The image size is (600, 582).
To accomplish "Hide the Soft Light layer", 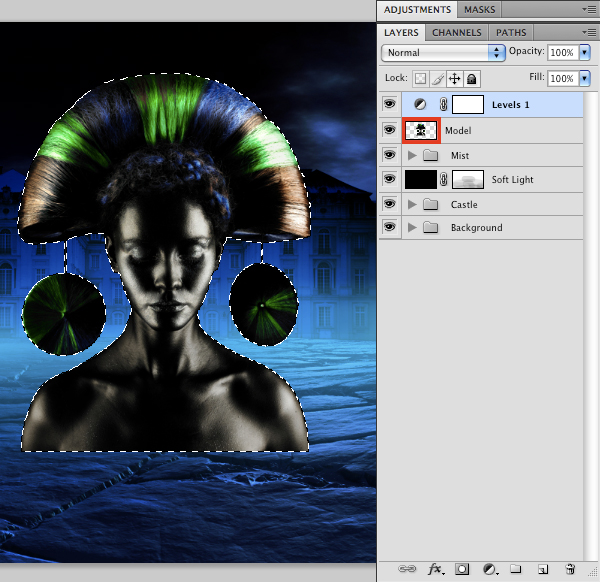I will pos(390,179).
